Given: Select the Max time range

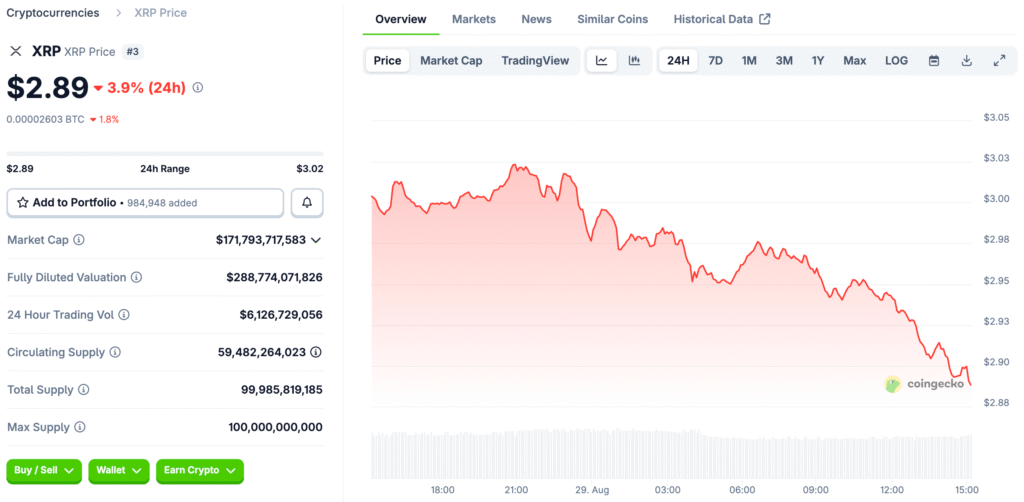Looking at the screenshot, I should click(854, 61).
